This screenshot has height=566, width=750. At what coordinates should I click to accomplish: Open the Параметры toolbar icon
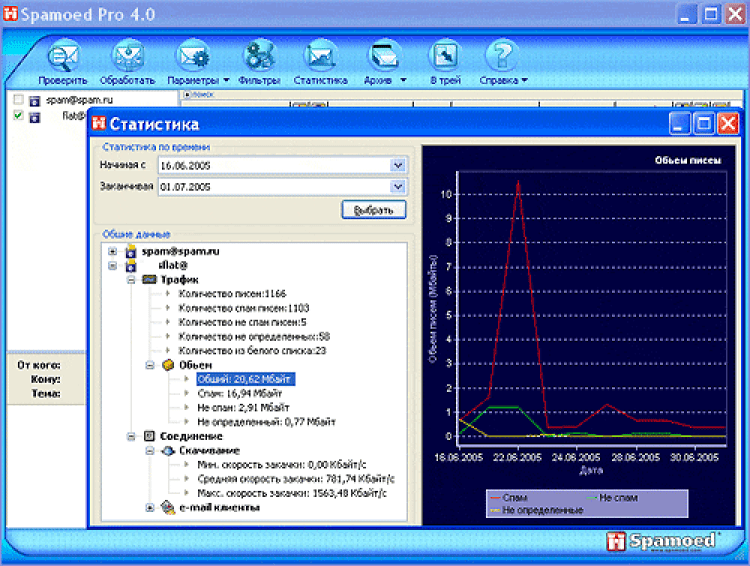click(193, 56)
